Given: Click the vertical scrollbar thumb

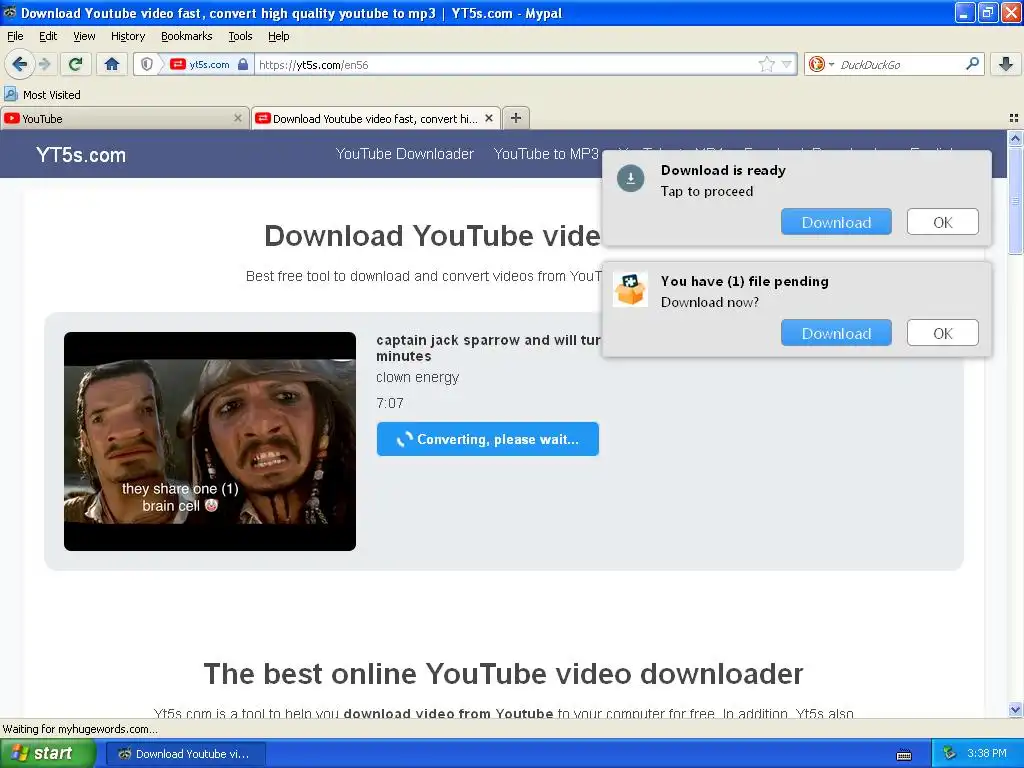Looking at the screenshot, I should (x=1015, y=200).
